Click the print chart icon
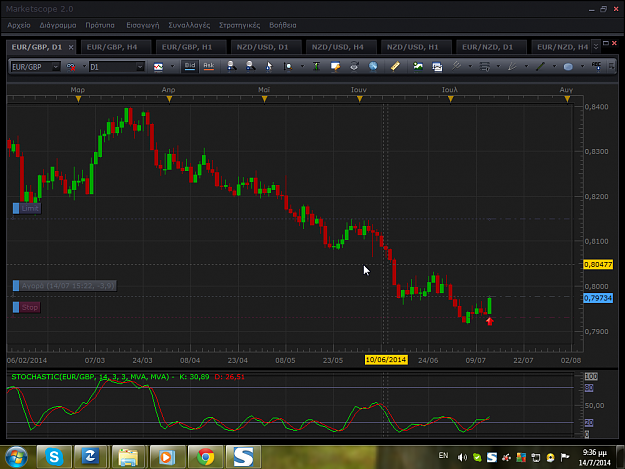 coord(437,67)
